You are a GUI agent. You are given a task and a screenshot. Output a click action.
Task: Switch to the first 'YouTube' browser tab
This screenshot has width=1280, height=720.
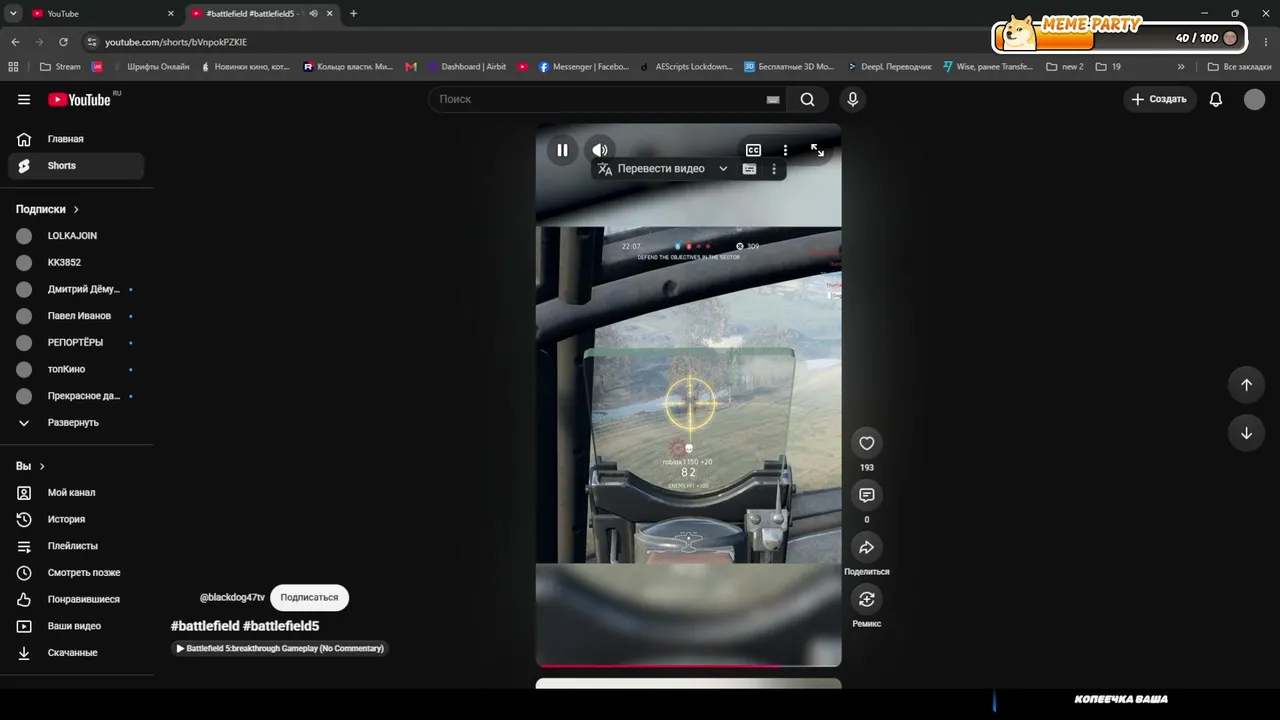pyautogui.click(x=102, y=14)
